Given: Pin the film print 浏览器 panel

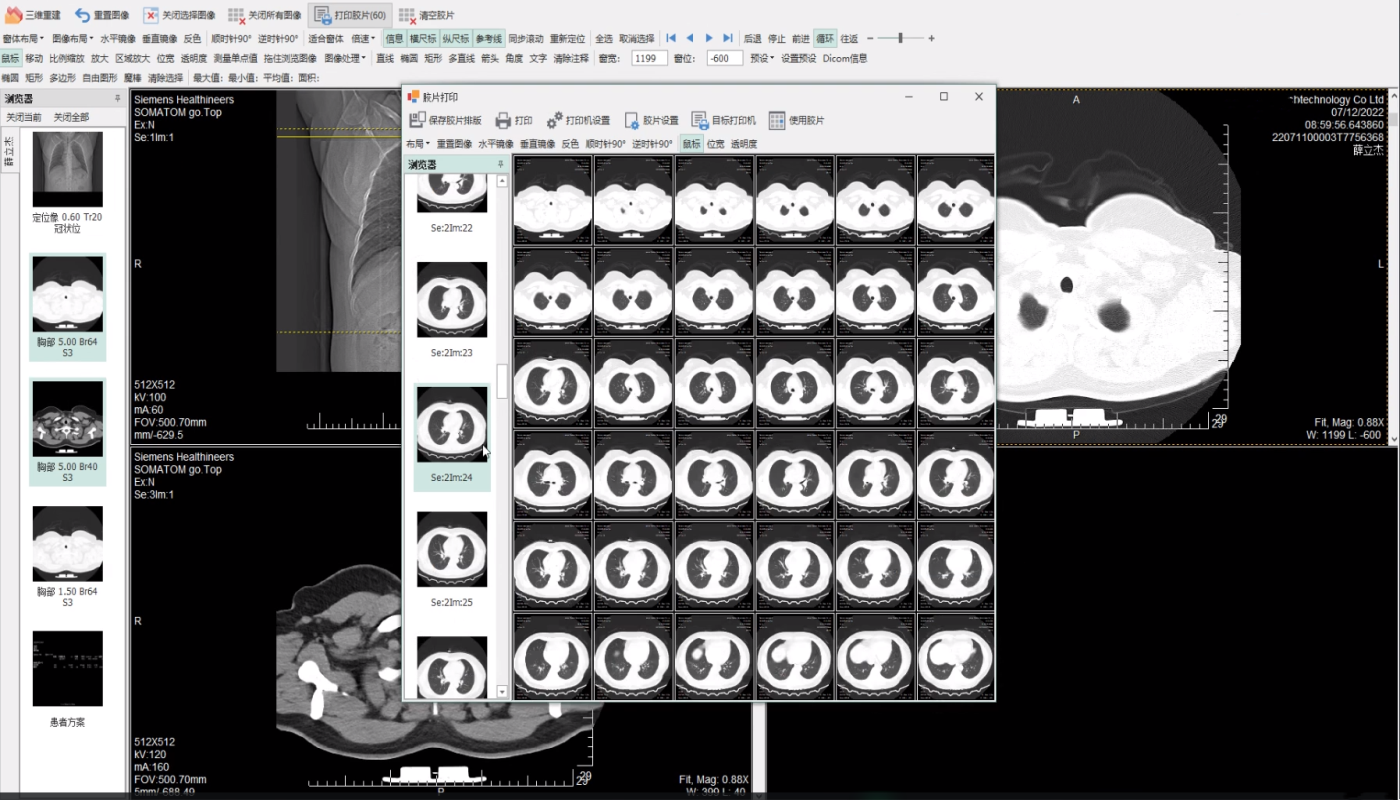Looking at the screenshot, I should coord(501,164).
